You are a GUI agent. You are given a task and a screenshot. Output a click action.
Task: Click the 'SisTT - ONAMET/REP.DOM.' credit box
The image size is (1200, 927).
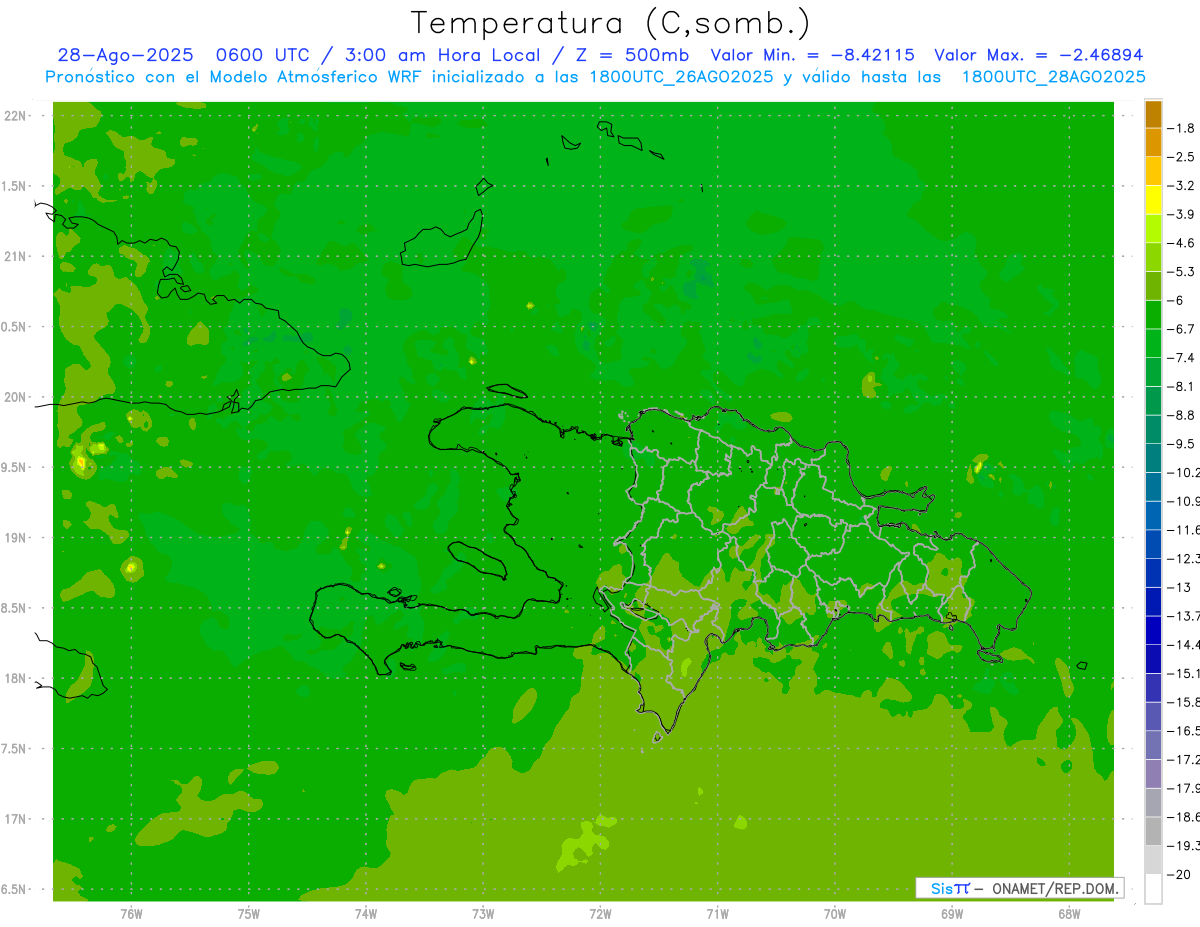1019,888
